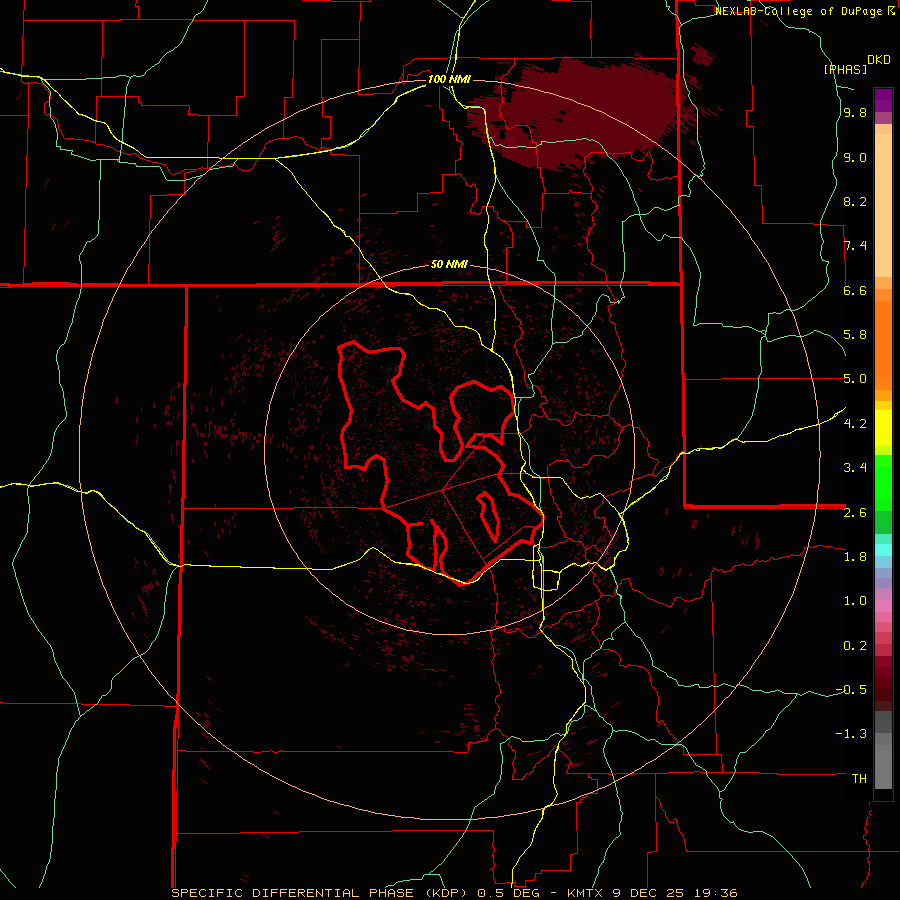The image size is (900, 900).
Task: Click the 0.2 scale value
Action: (855, 646)
